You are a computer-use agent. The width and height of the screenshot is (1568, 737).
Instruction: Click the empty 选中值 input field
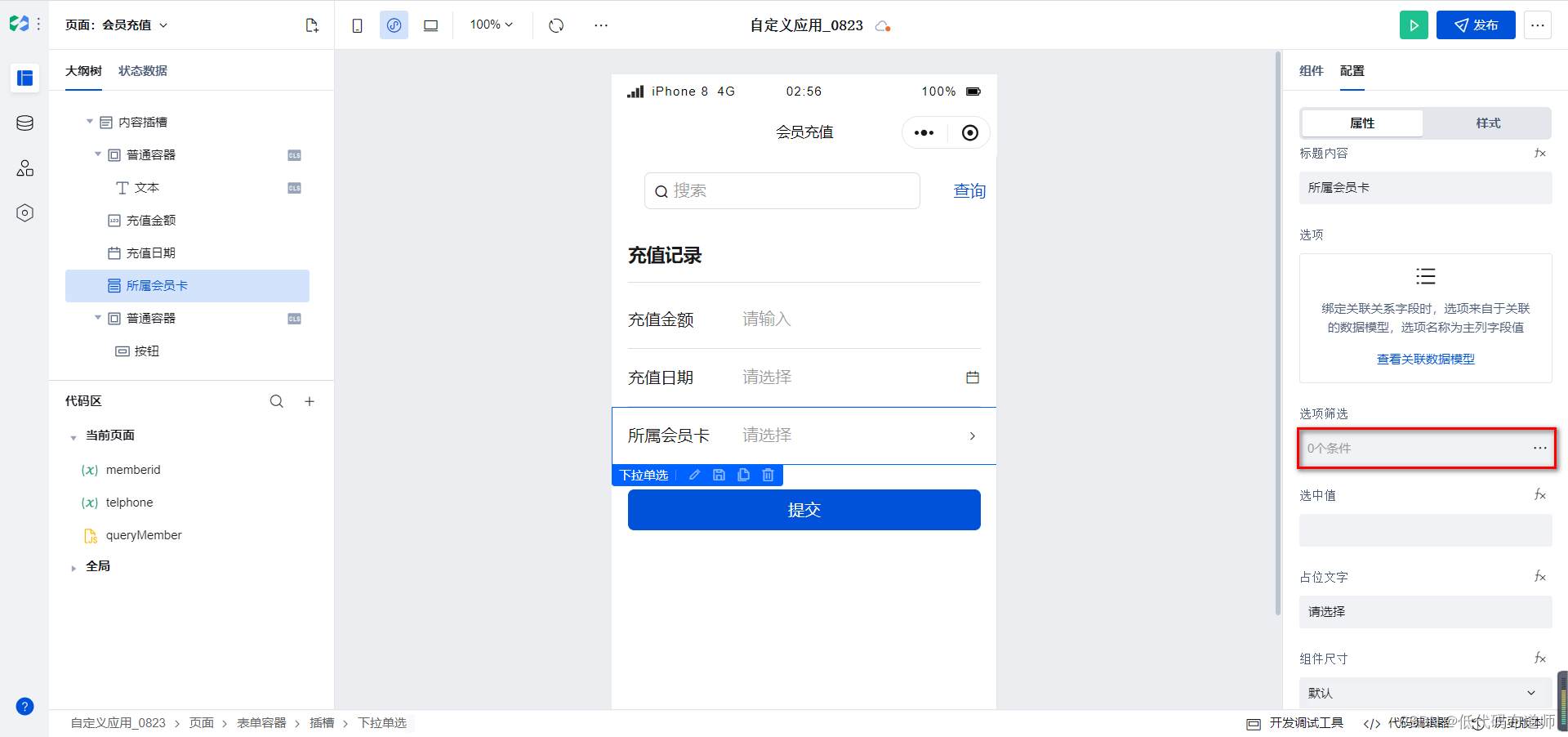pyautogui.click(x=1425, y=530)
